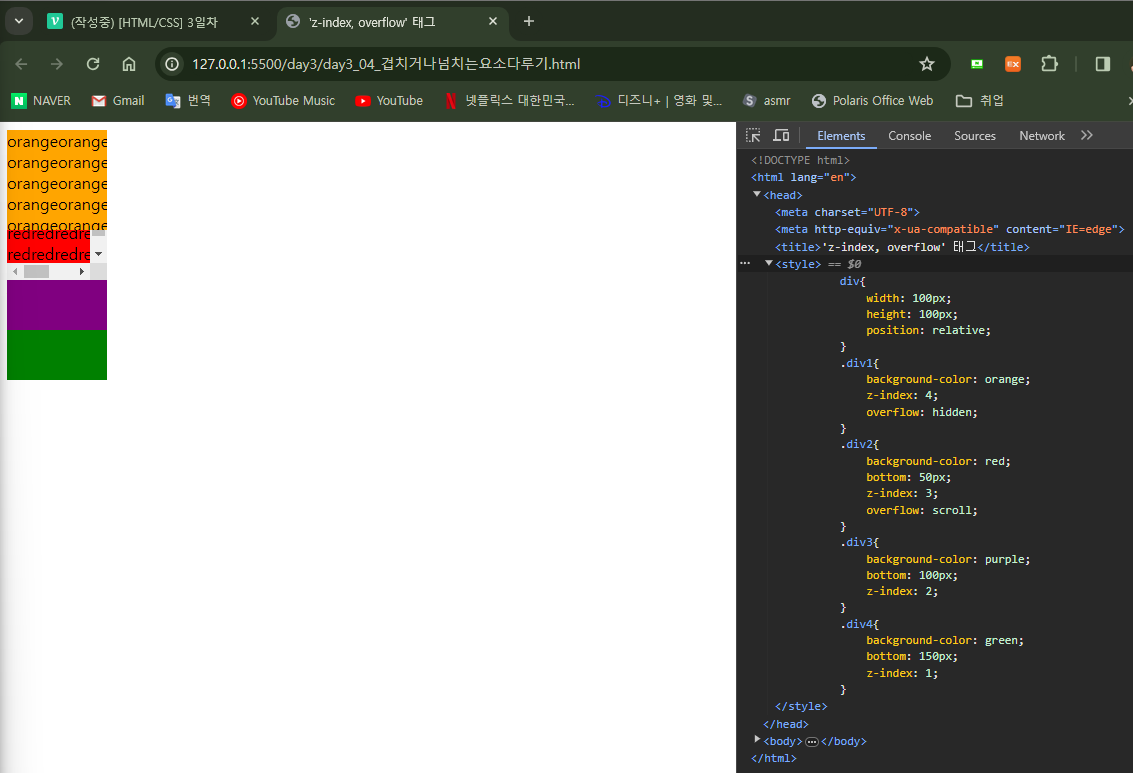The height and width of the screenshot is (773, 1133).
Task: Open the orange extension icon
Action: 1013,64
